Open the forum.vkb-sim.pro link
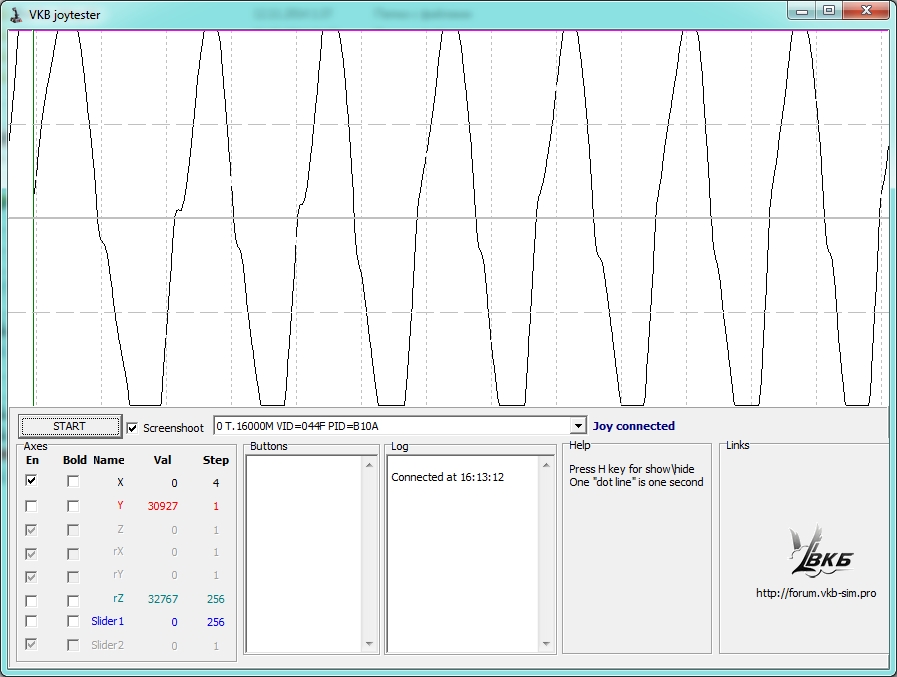 [x=816, y=593]
